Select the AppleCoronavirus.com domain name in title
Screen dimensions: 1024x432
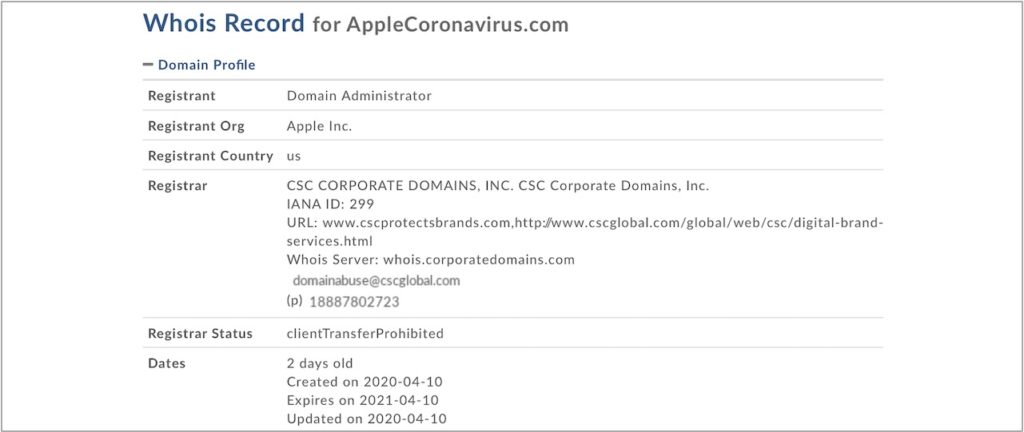click(x=457, y=24)
